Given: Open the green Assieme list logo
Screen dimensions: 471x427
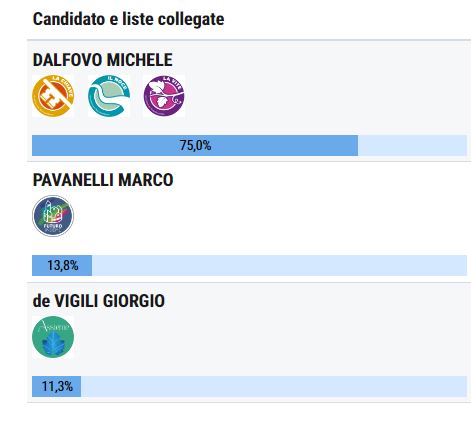Looking at the screenshot, I should pos(53,337).
